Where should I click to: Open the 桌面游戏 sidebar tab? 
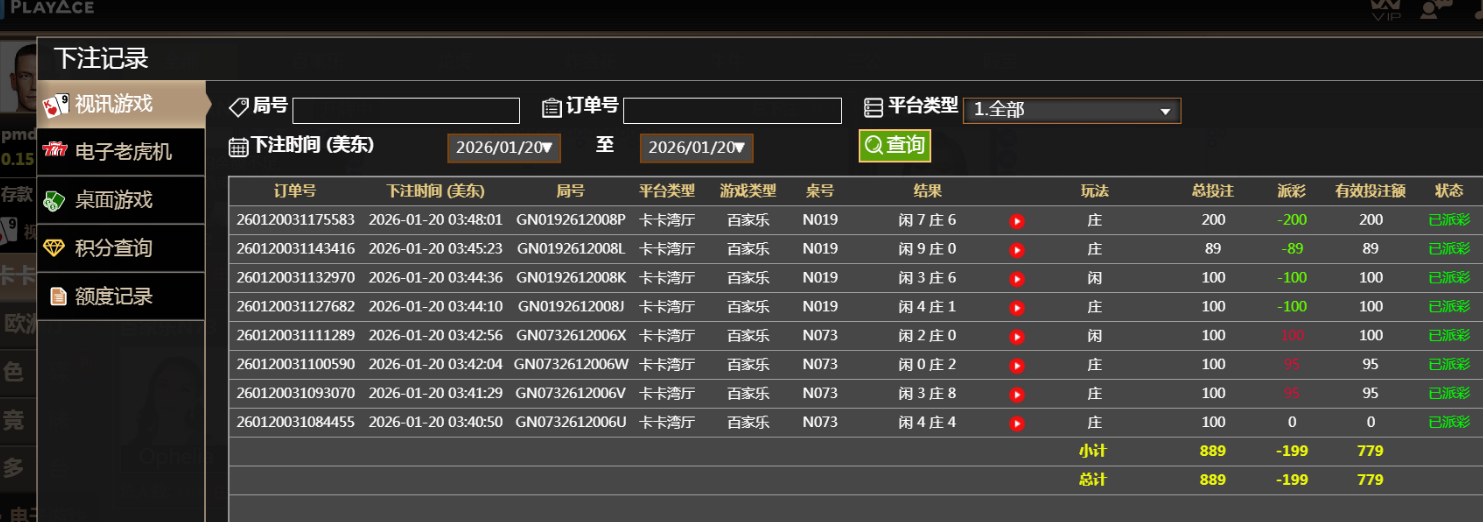click(x=121, y=200)
